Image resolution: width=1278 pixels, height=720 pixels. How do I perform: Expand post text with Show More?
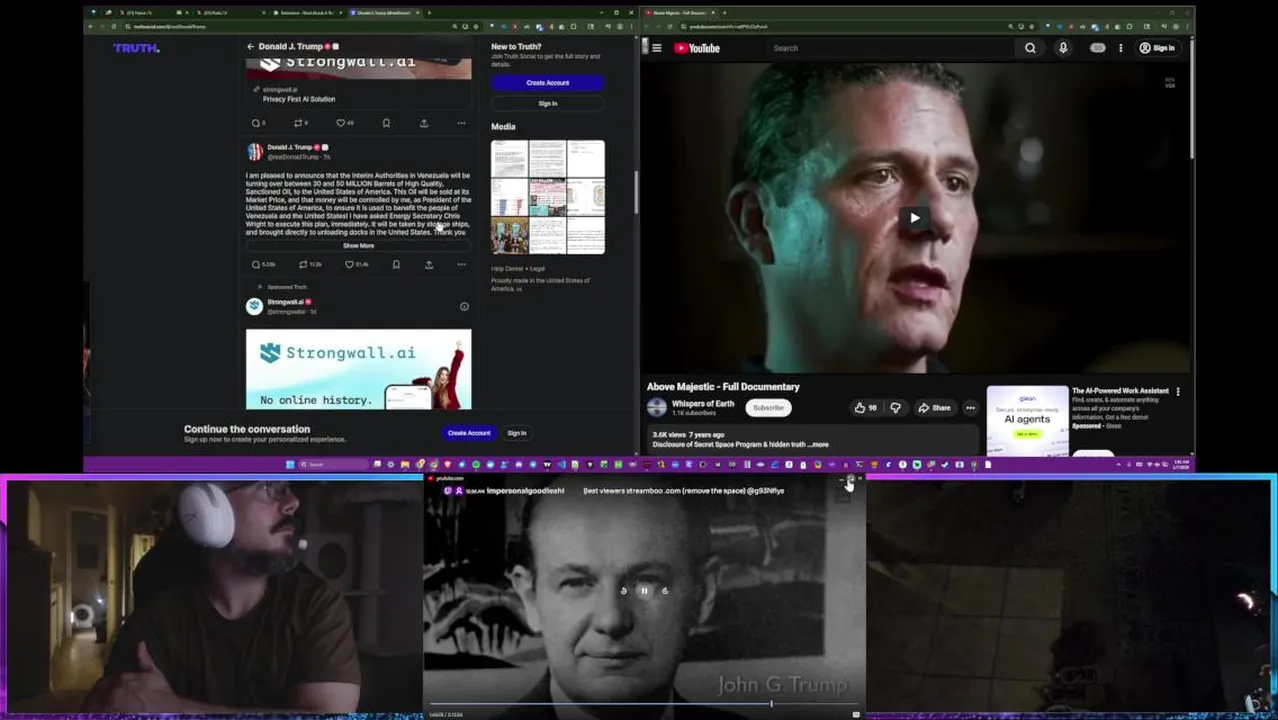(x=359, y=246)
